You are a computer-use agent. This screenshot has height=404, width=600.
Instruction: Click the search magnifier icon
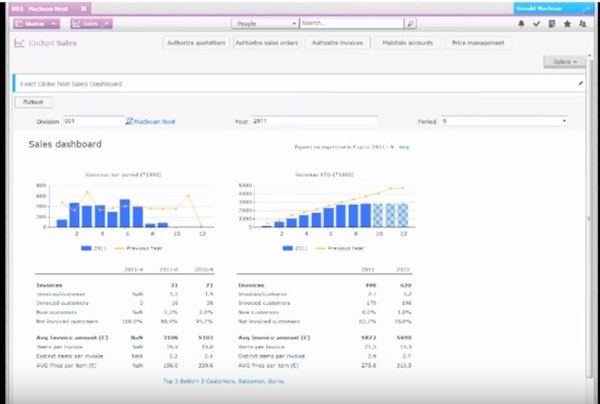tap(410, 22)
